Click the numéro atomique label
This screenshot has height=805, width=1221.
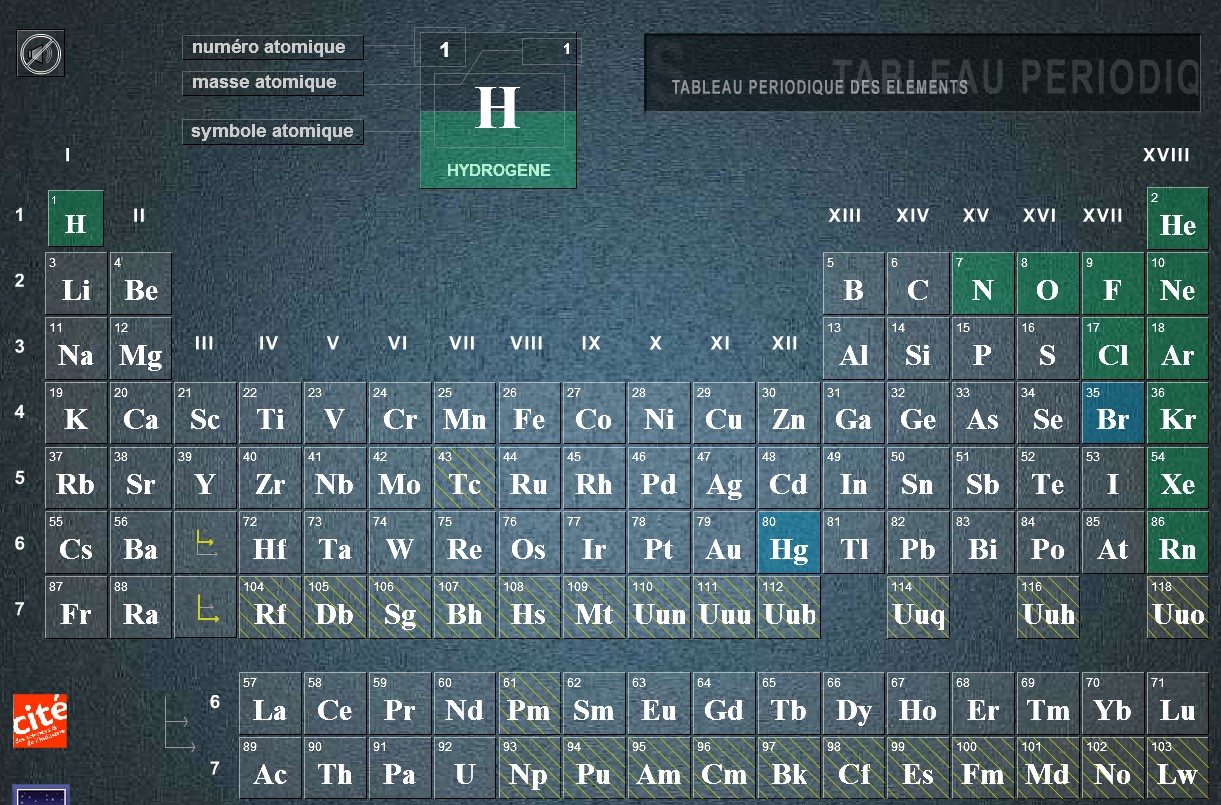pos(272,47)
